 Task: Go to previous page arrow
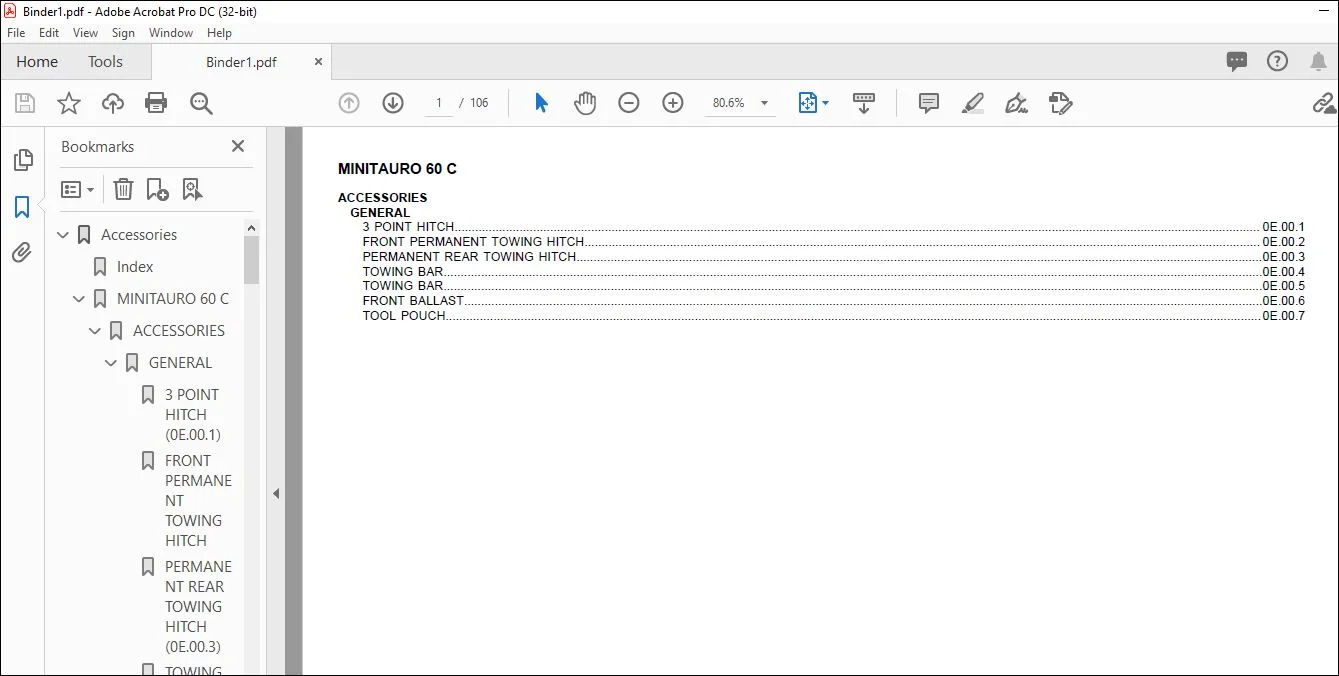349,103
